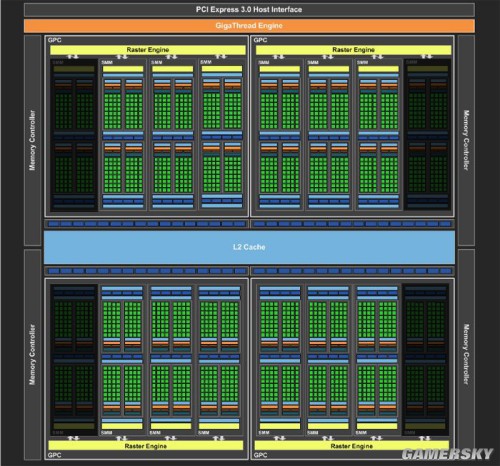
Task: Select the top-left Raster Engine bar
Action: click(148, 50)
